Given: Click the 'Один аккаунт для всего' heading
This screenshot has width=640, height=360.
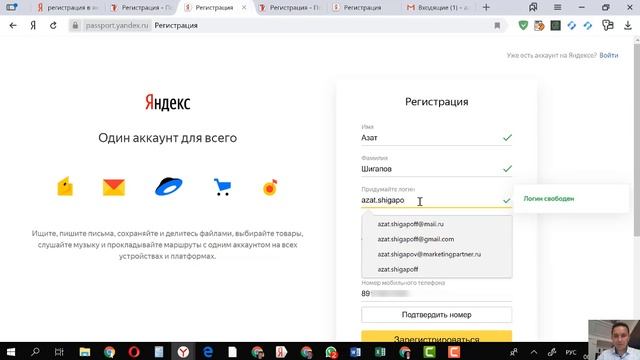Looking at the screenshot, I should tap(167, 138).
